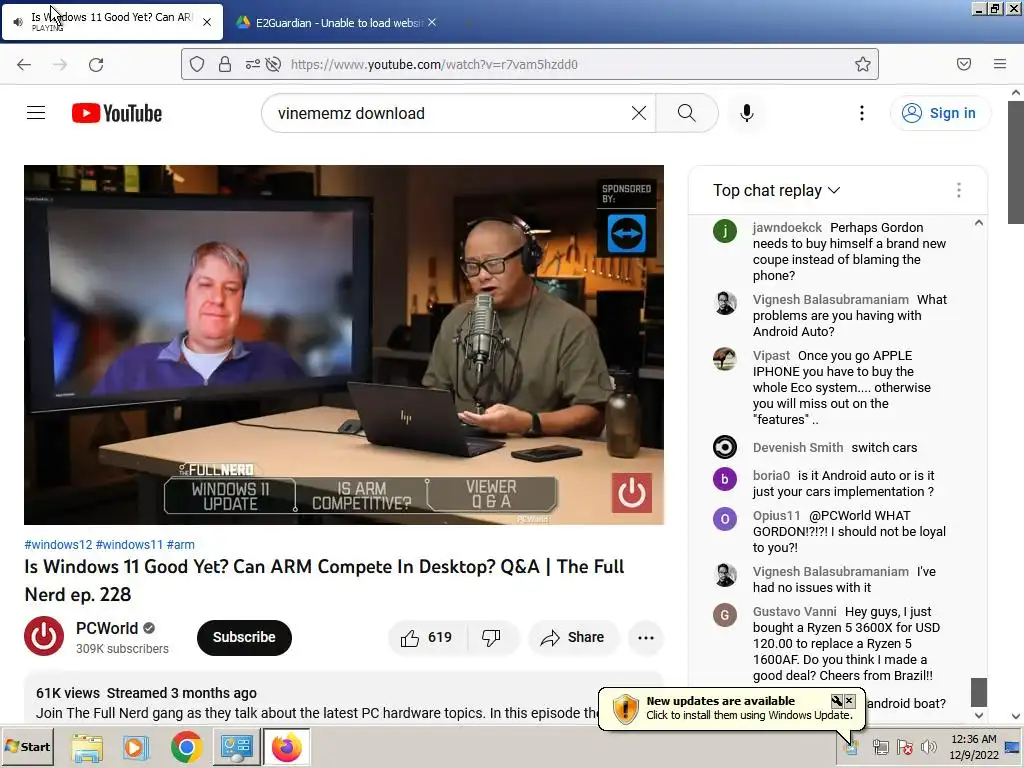Bookmark this page with the star icon
1024x768 pixels.
pos(863,64)
